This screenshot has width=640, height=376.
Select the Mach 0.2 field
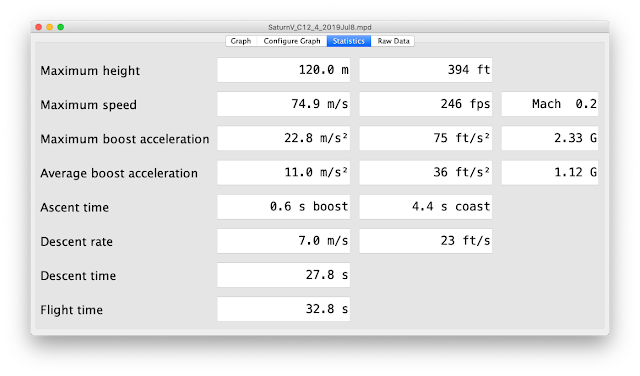point(550,104)
